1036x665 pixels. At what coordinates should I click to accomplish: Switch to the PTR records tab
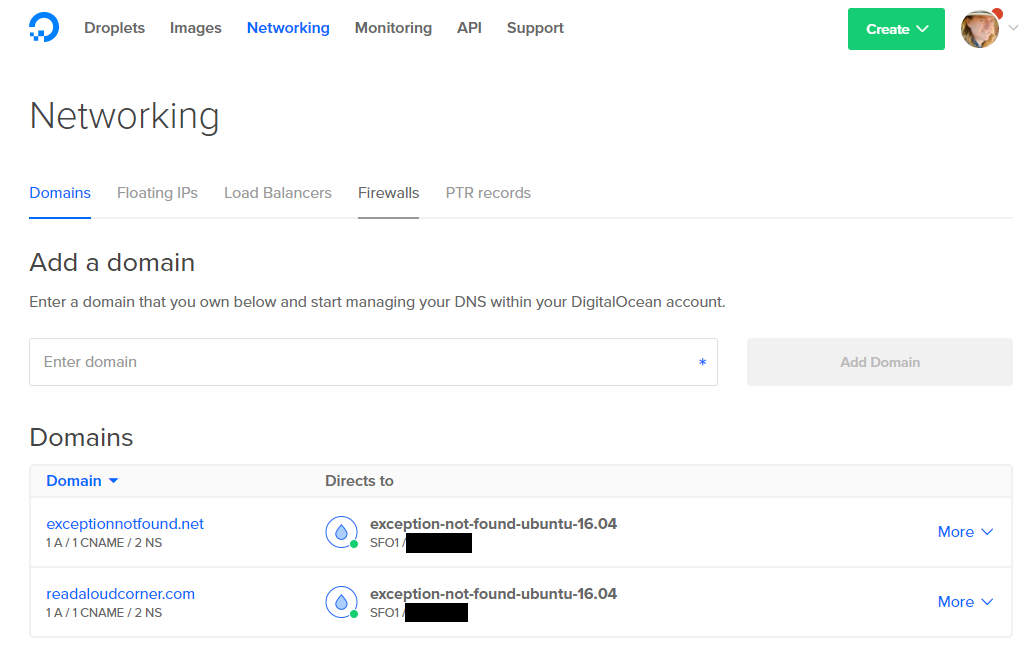pos(488,193)
